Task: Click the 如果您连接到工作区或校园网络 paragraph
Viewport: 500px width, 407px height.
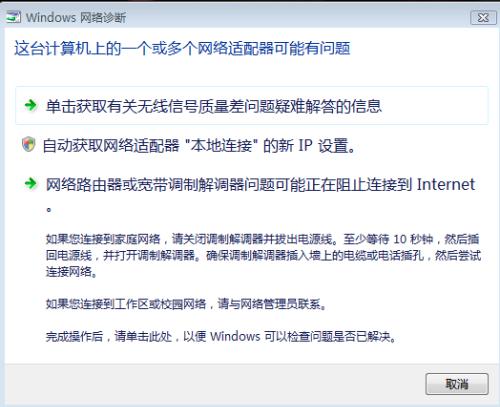Action: point(186,304)
